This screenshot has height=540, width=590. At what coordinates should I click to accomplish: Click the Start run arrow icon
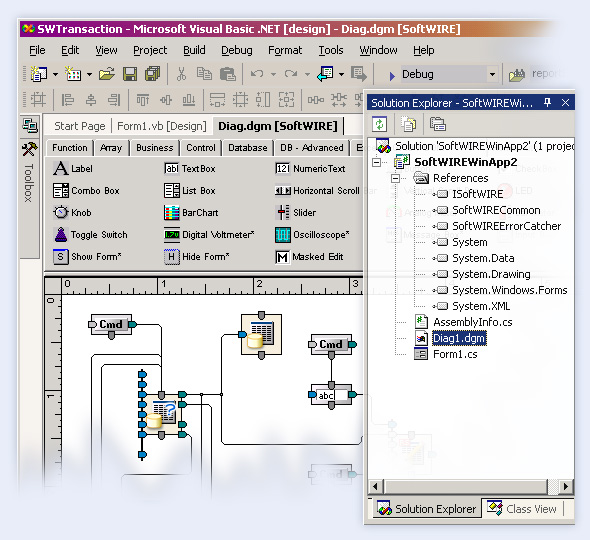click(392, 76)
